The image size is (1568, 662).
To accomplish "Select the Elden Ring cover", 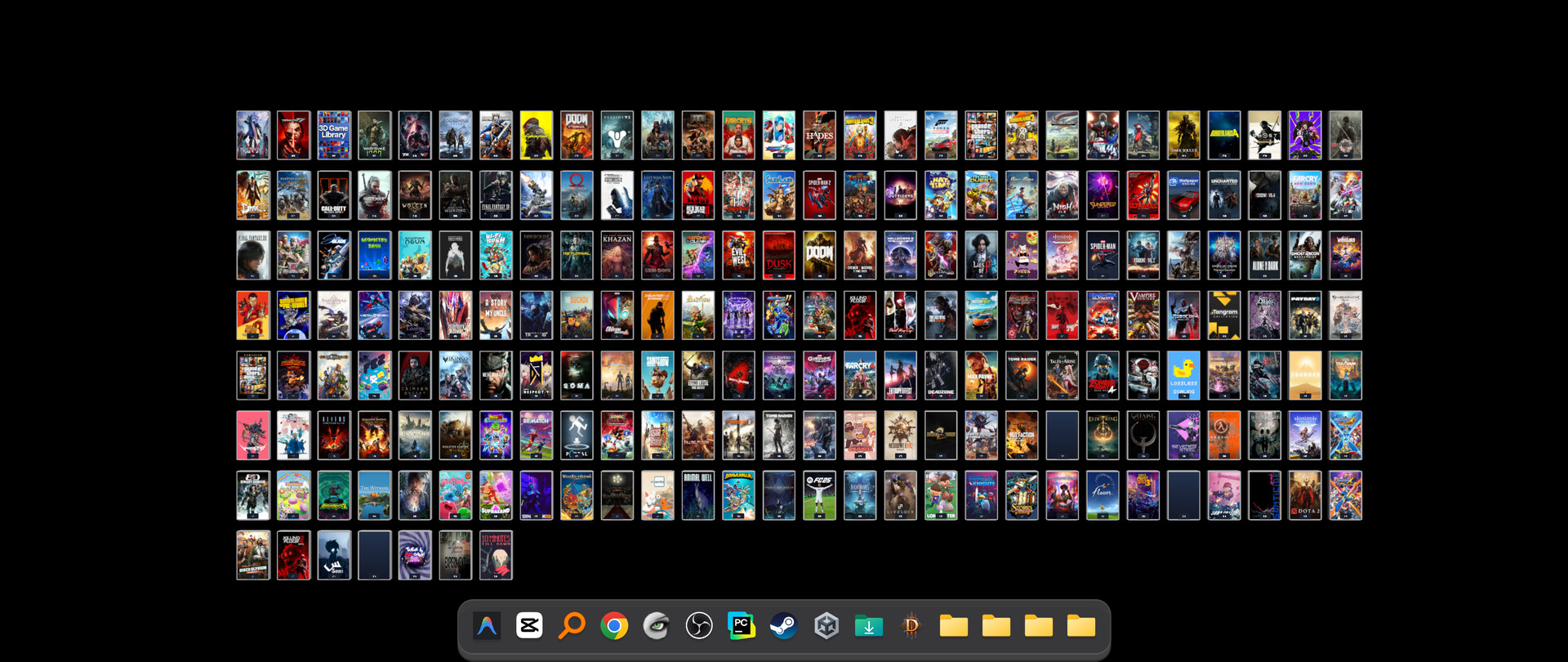I will coord(1102,436).
